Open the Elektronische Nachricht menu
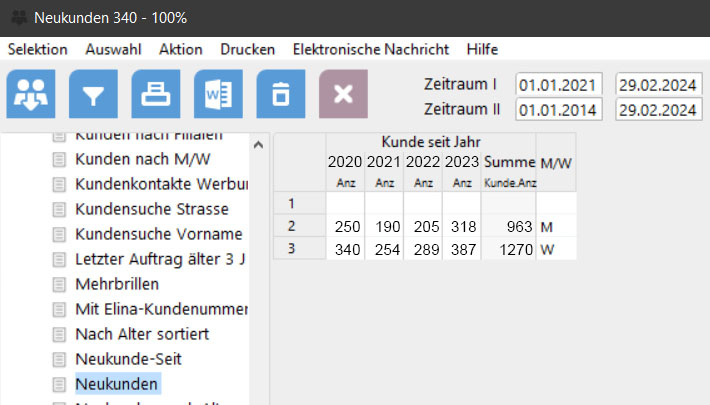Image resolution: width=710 pixels, height=405 pixels. [x=371, y=49]
